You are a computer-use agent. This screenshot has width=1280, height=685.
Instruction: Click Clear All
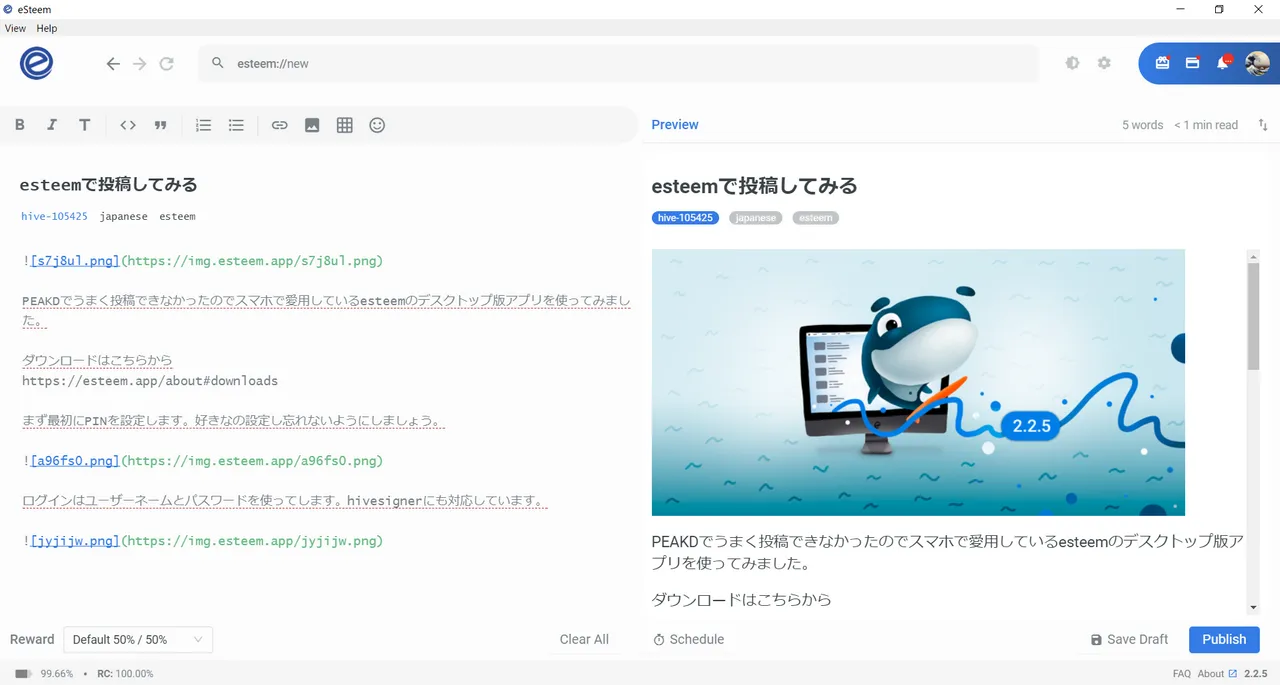[x=584, y=639]
